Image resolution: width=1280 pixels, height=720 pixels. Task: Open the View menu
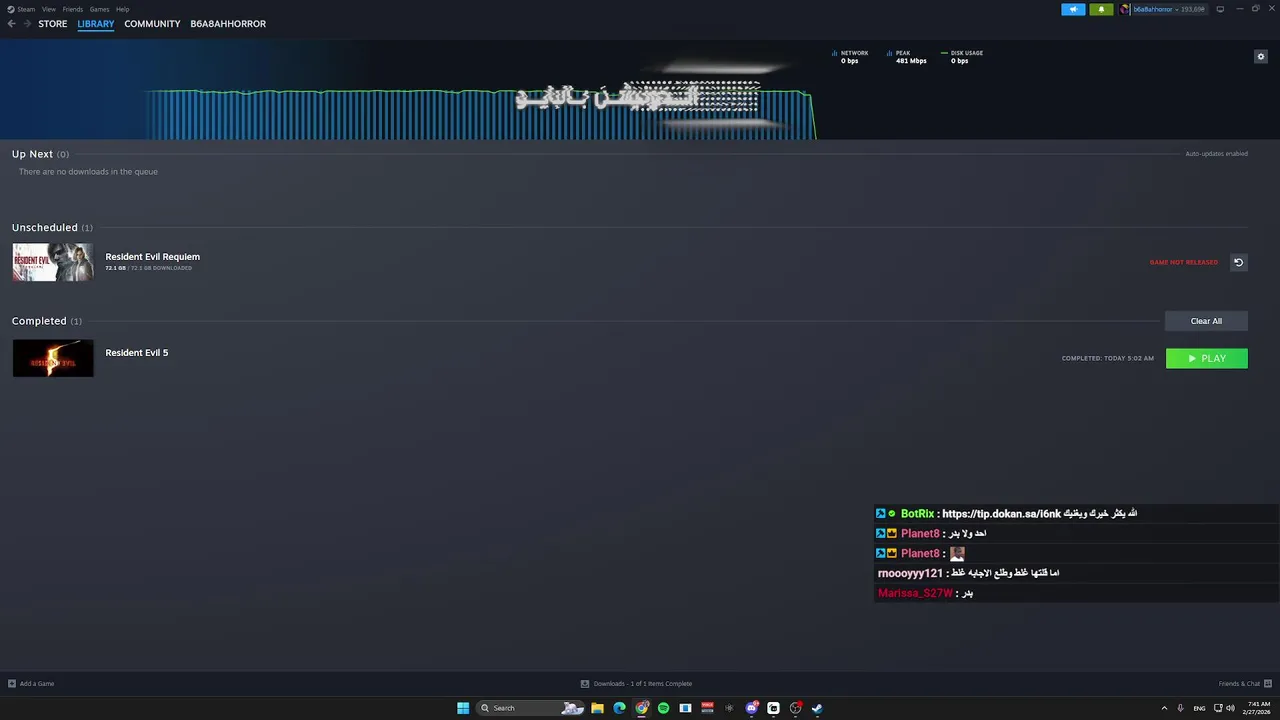(x=48, y=9)
